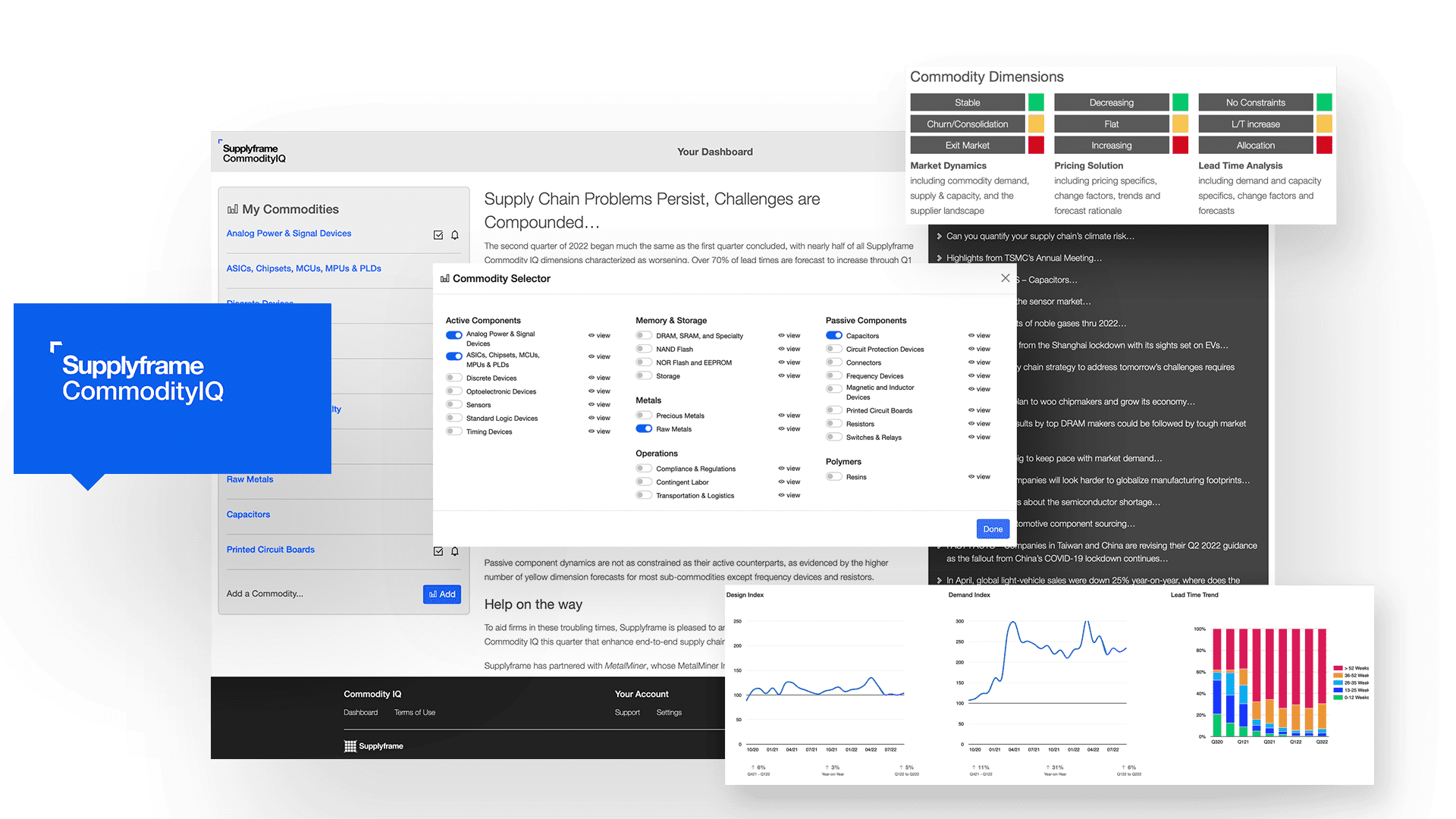1456x819 pixels.
Task: Enable Precious Metals toggle
Action: click(644, 416)
